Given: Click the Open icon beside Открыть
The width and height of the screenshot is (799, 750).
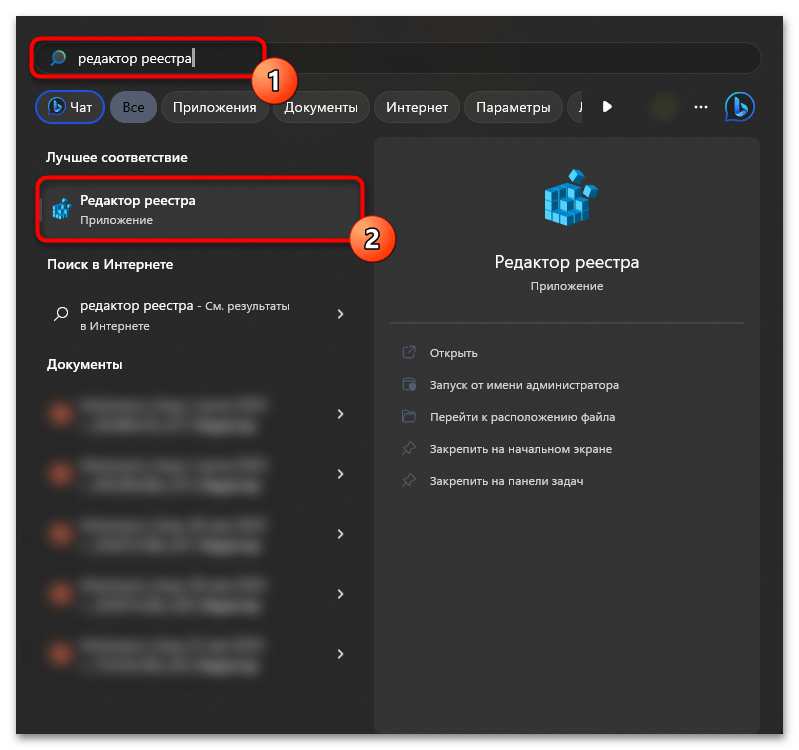Looking at the screenshot, I should click(409, 352).
